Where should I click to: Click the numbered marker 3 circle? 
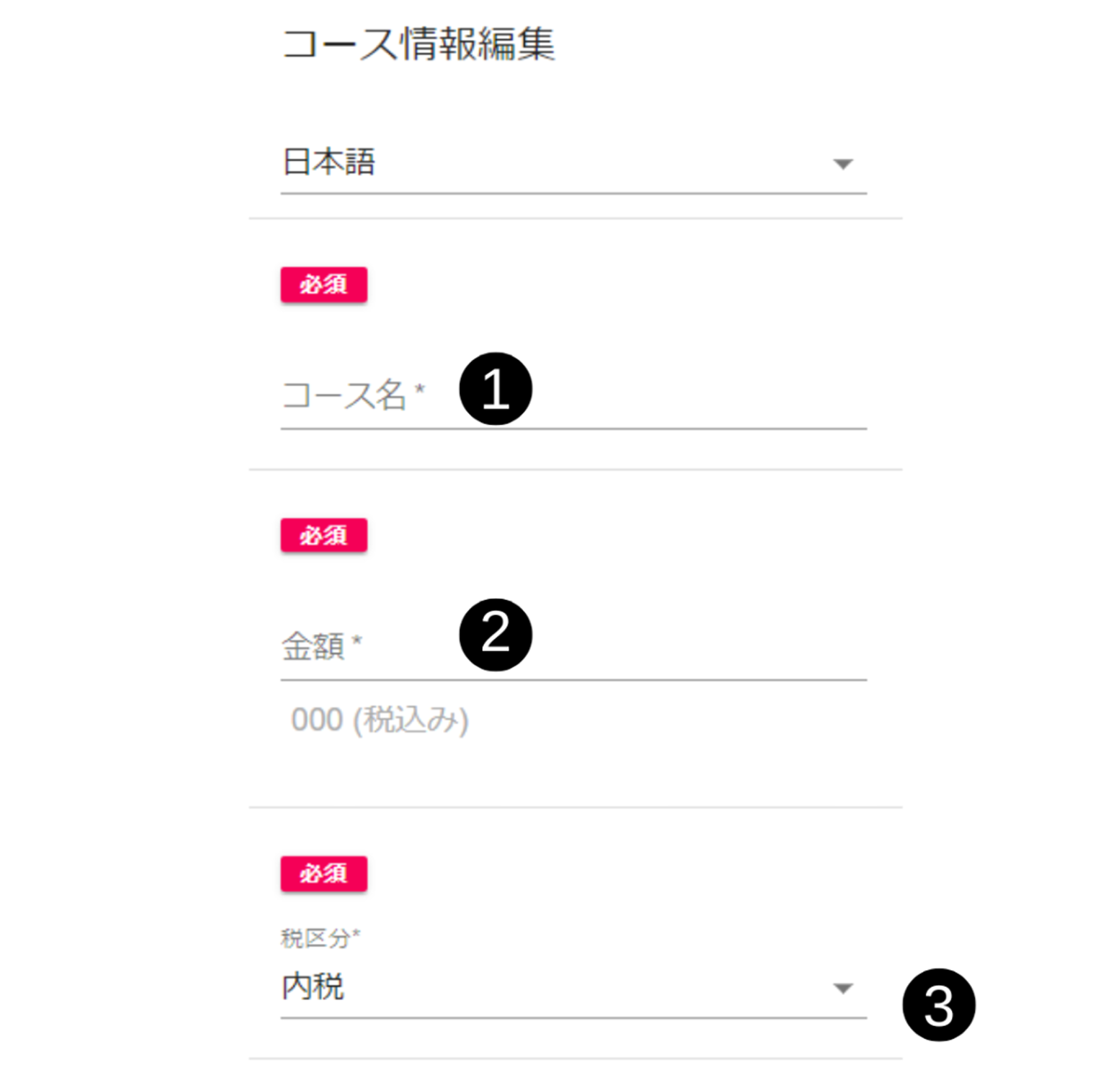tap(938, 1005)
